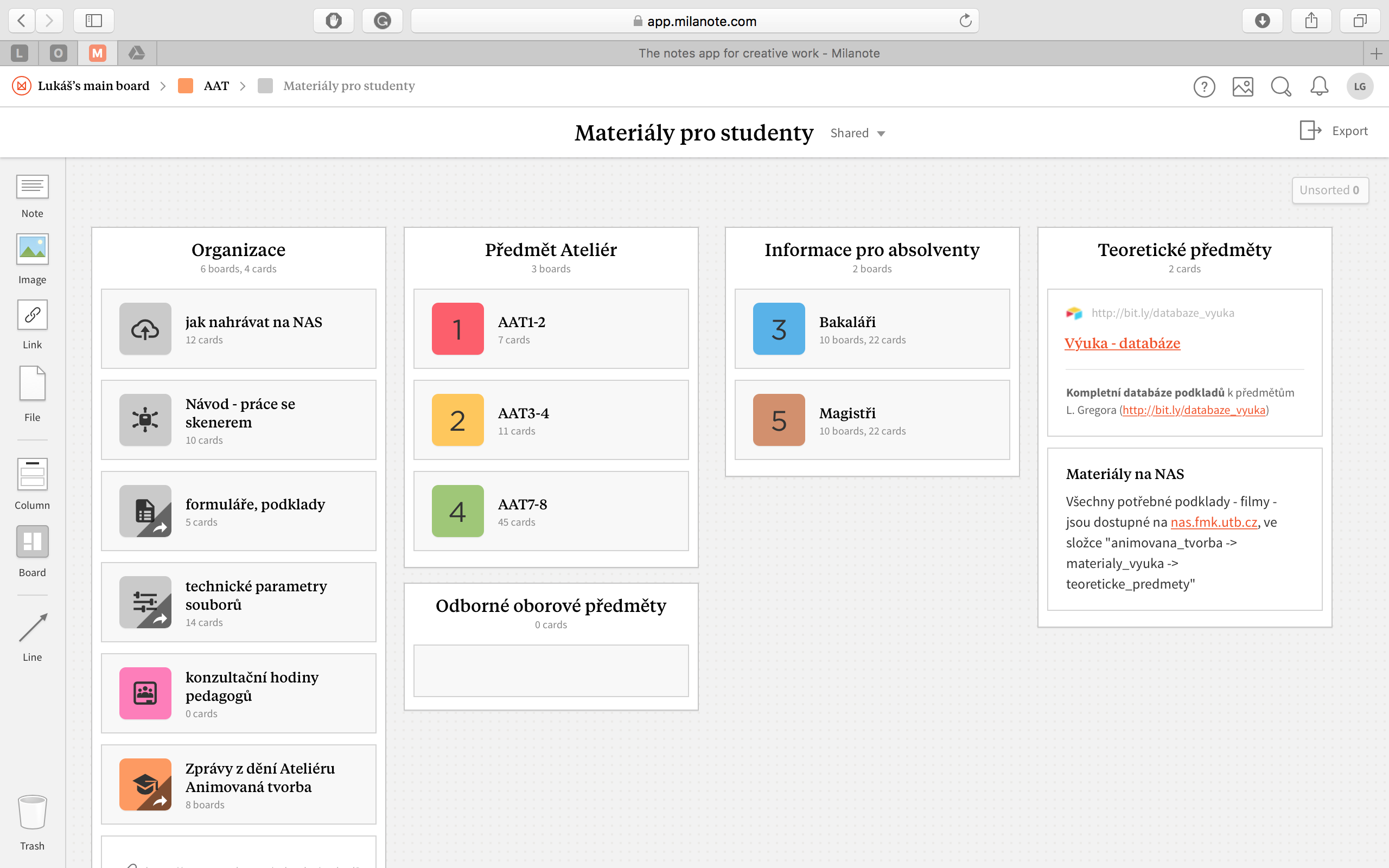Select the Image tool in sidebar
This screenshot has height=868, width=1389.
click(32, 249)
